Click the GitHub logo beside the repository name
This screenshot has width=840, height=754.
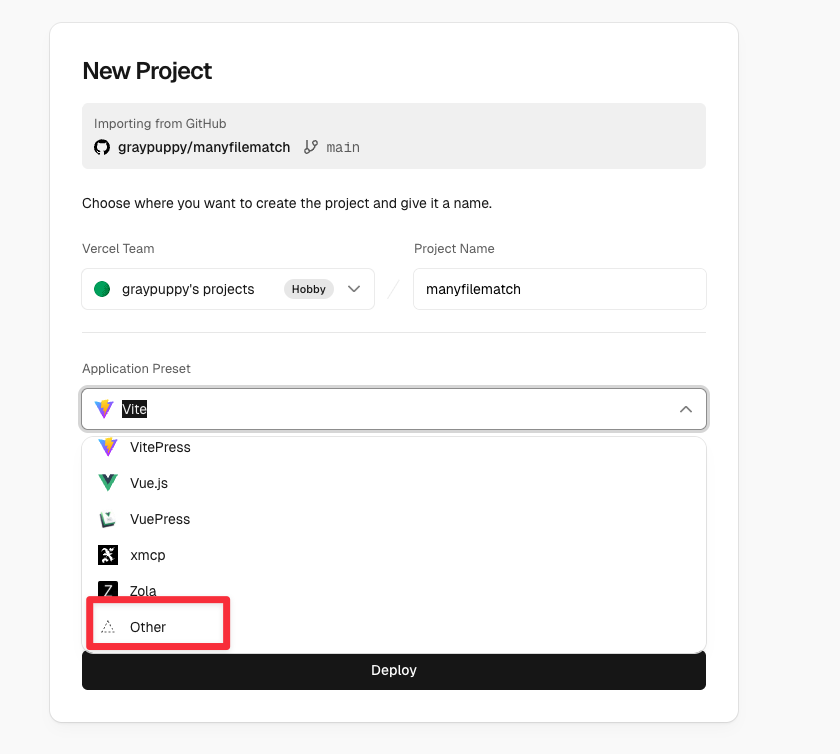(102, 147)
